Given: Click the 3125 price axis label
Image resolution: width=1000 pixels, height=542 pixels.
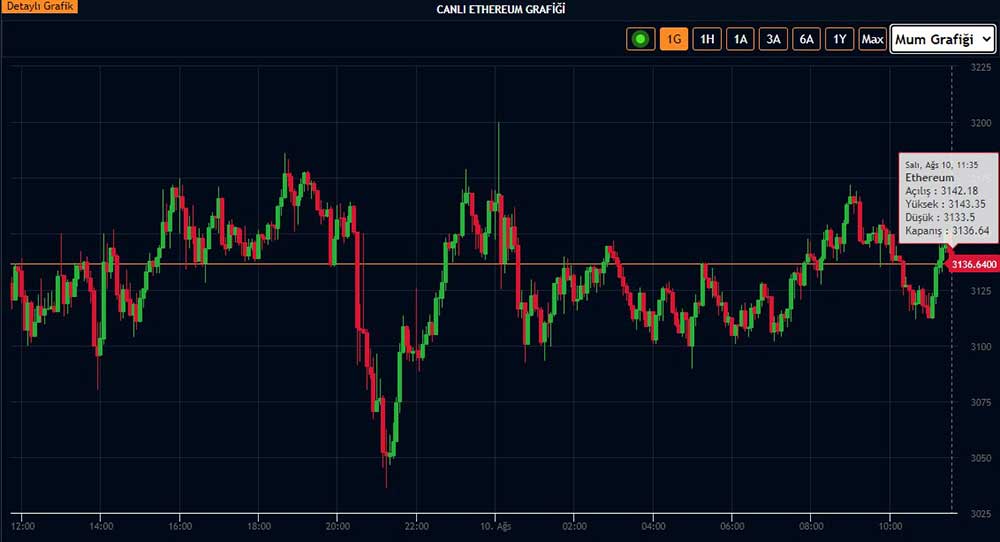Looking at the screenshot, I should click(981, 291).
